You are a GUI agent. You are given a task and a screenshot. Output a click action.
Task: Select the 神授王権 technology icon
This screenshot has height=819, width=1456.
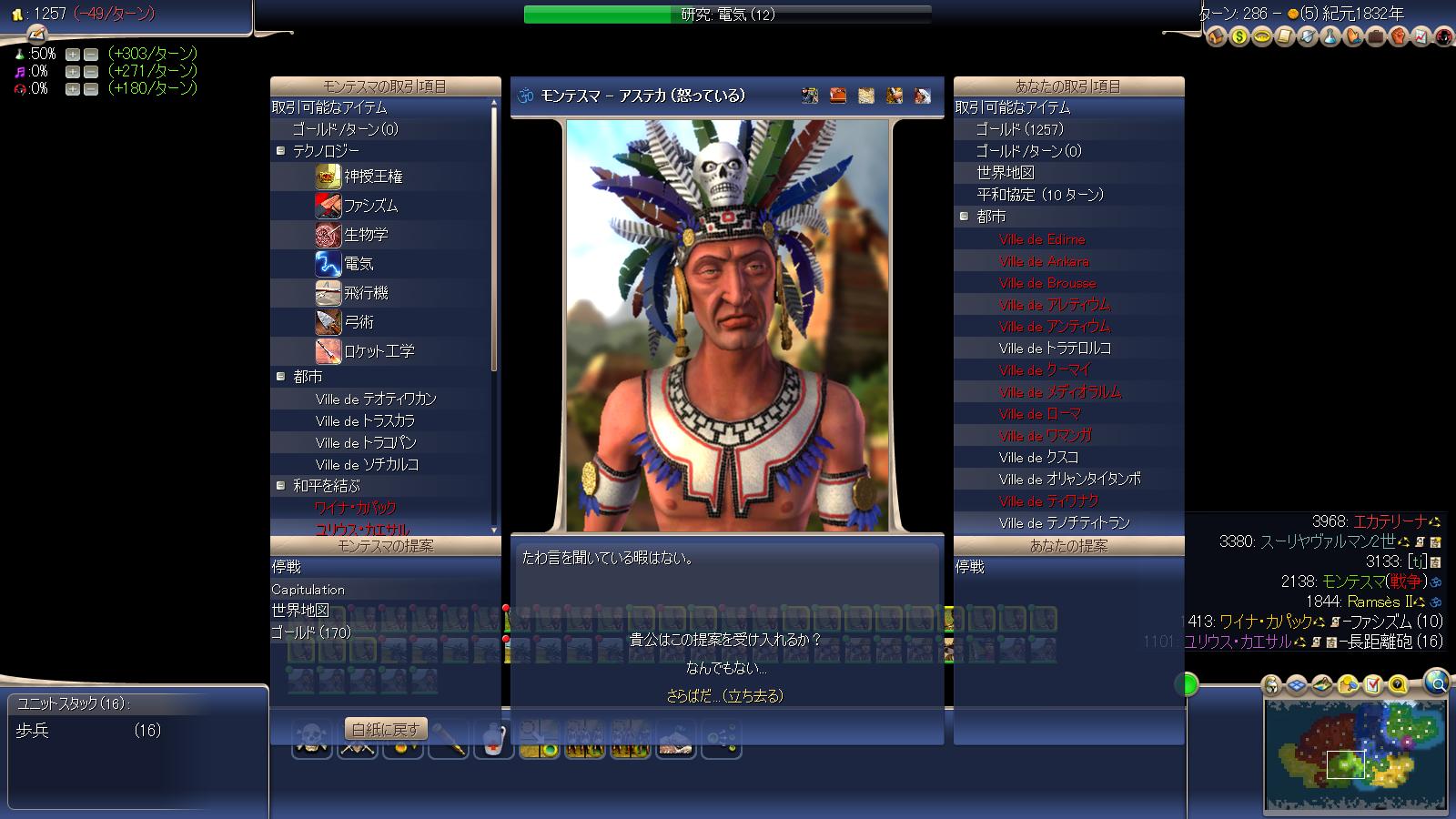tap(328, 177)
